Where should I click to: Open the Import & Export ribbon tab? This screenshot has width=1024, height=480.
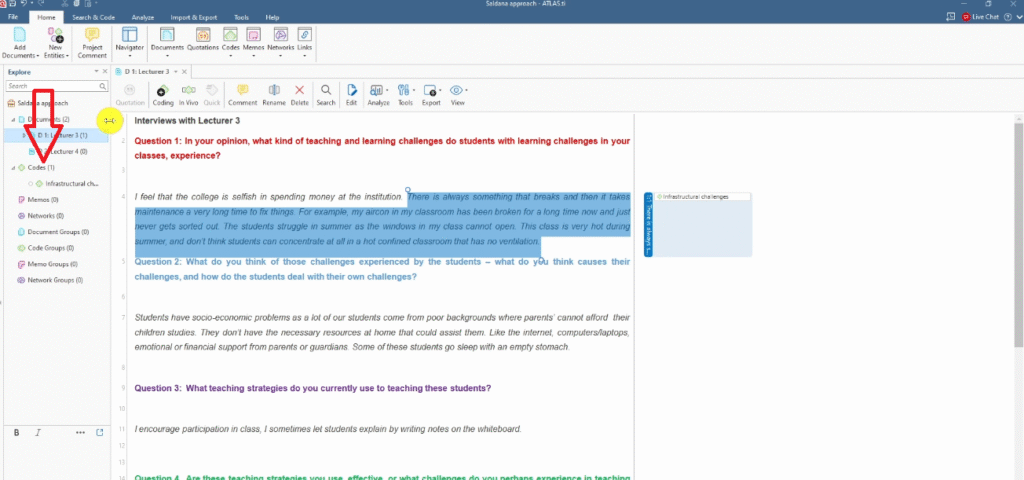[x=196, y=17]
